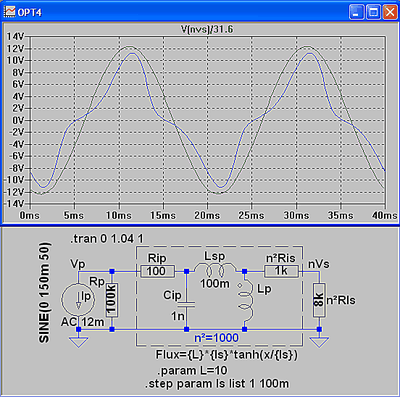Image resolution: width=400 pixels, height=397 pixels.
Task: Minimize the OPT4 plot window
Action: (x=356, y=12)
